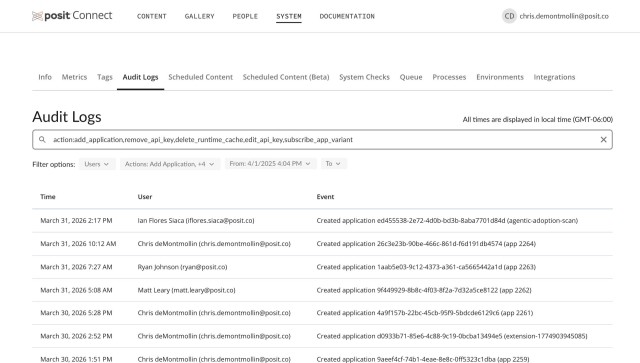Viewport: 640px width, 363px height.
Task: Click event for app 2263
Action: 426,267
